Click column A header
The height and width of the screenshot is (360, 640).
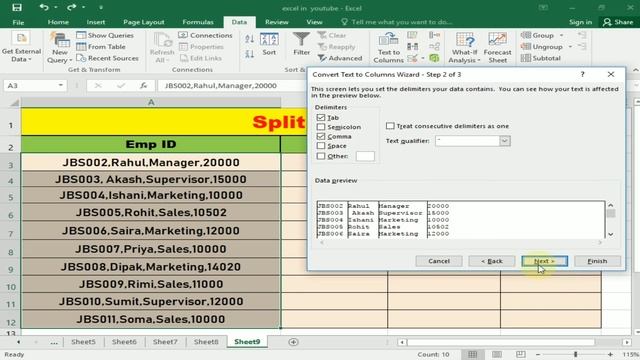coord(151,102)
